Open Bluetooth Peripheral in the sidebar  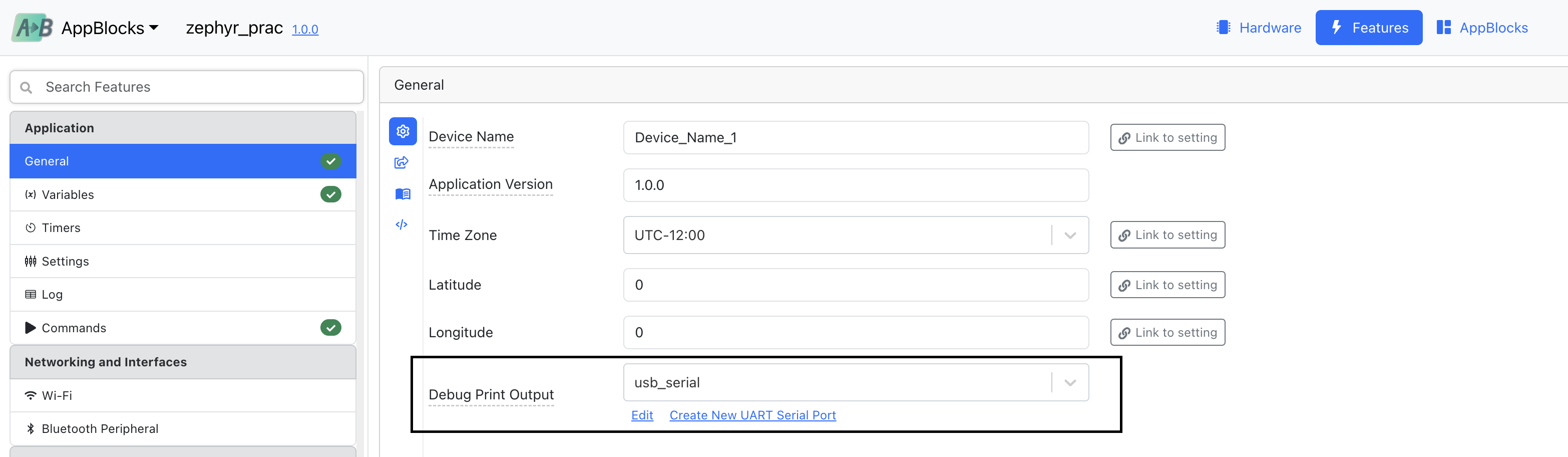[x=183, y=429]
